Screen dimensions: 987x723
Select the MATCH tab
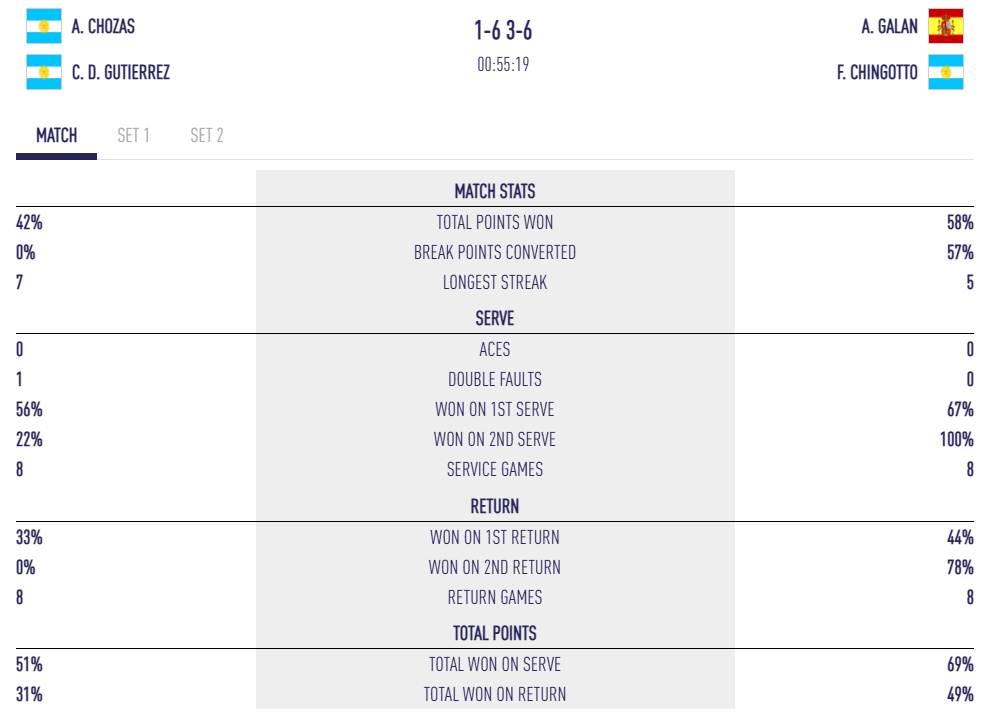[x=56, y=135]
